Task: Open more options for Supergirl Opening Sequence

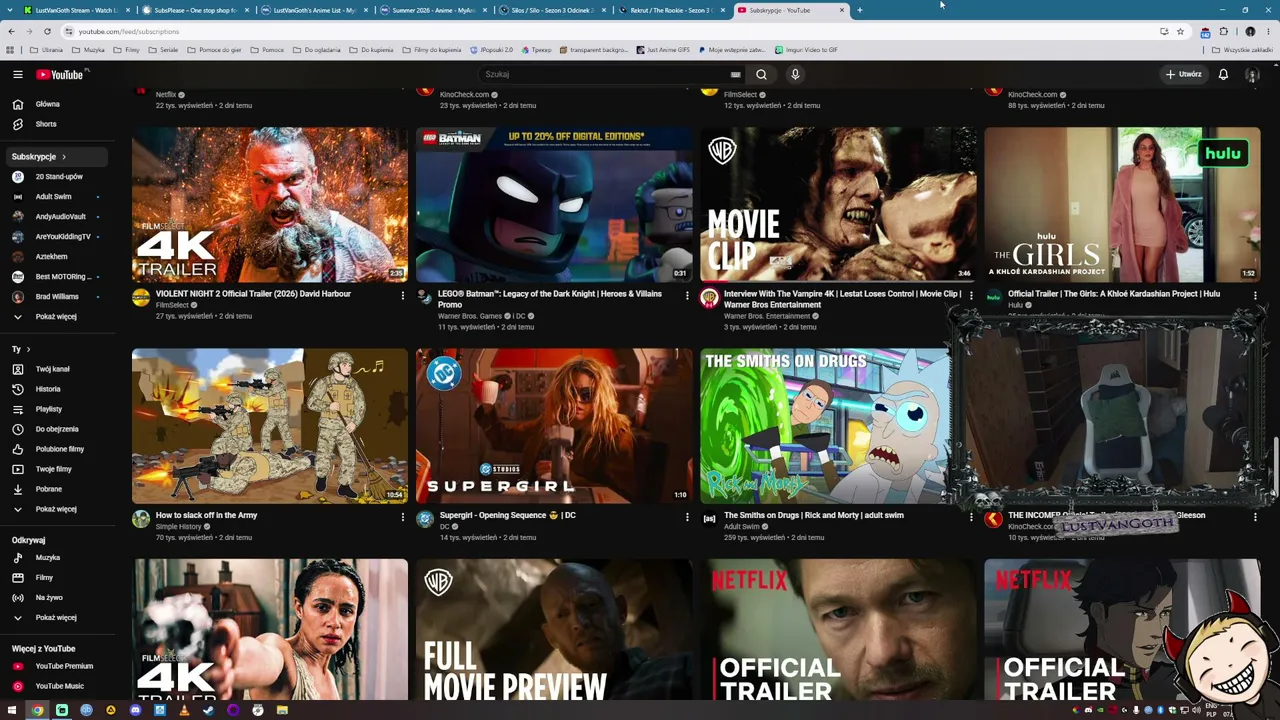Action: tap(687, 517)
